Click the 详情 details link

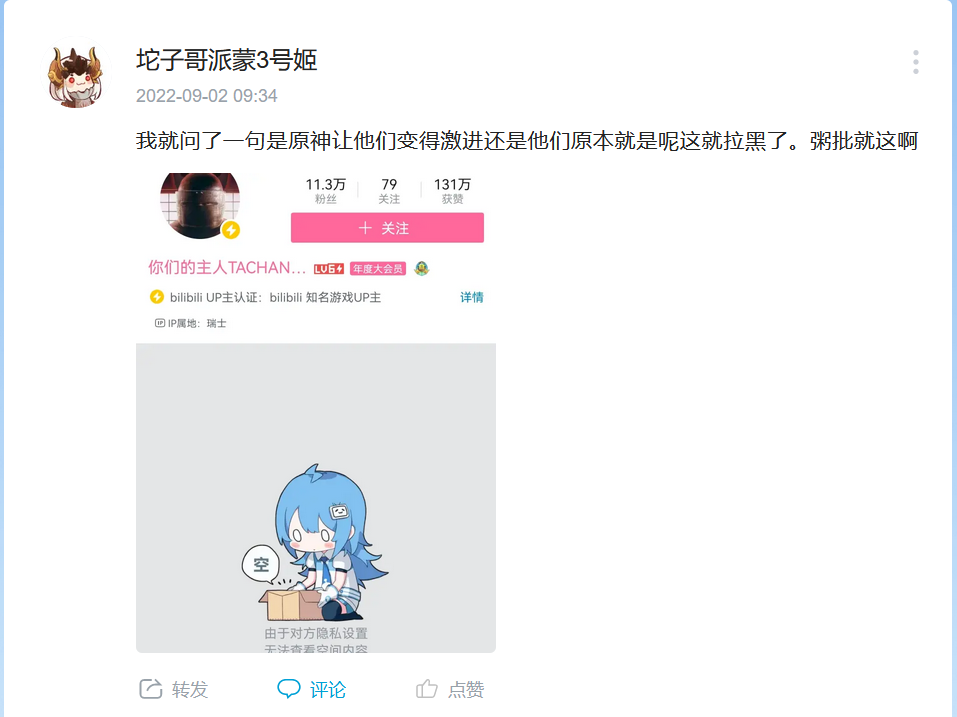coord(471,297)
